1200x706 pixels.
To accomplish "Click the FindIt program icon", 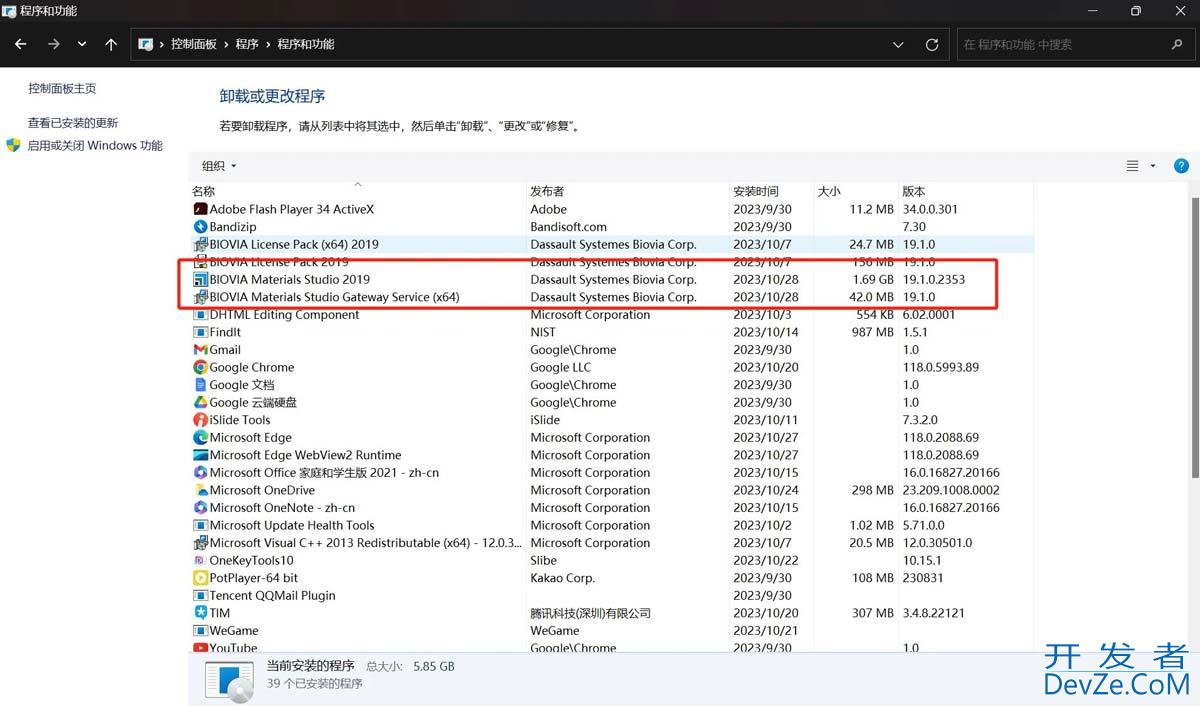I will point(200,332).
